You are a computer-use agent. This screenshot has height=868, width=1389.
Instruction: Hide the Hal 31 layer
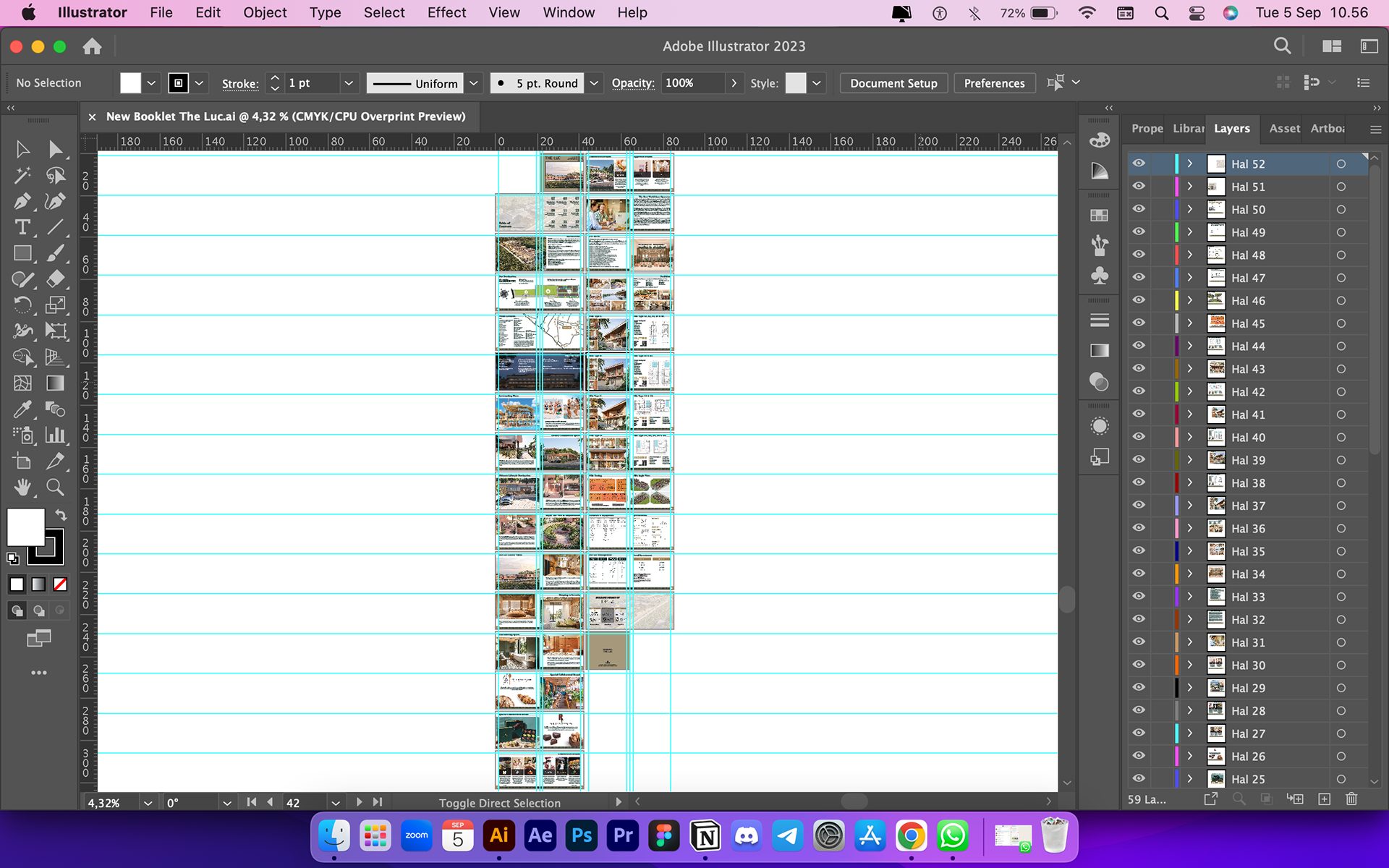1139,642
